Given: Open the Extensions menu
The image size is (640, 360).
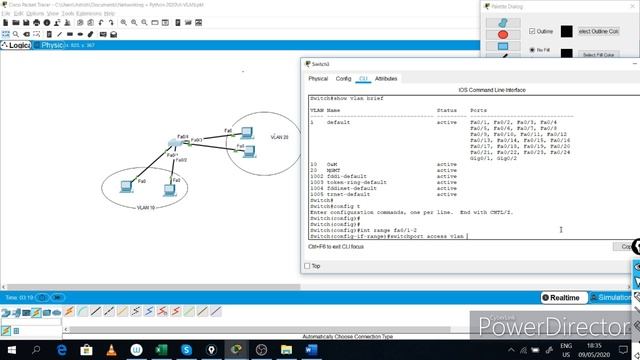Looking at the screenshot, I should tap(89, 13).
